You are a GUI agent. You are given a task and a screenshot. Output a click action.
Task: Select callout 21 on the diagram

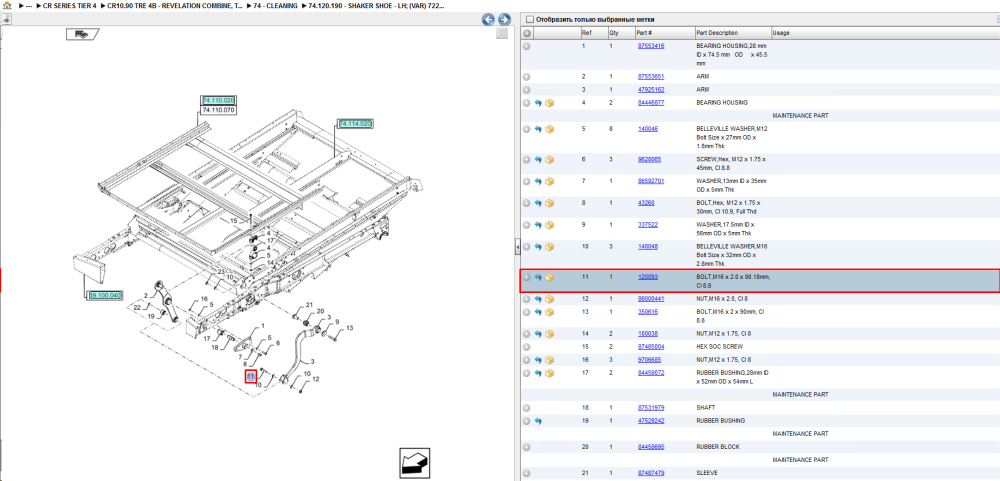310,304
